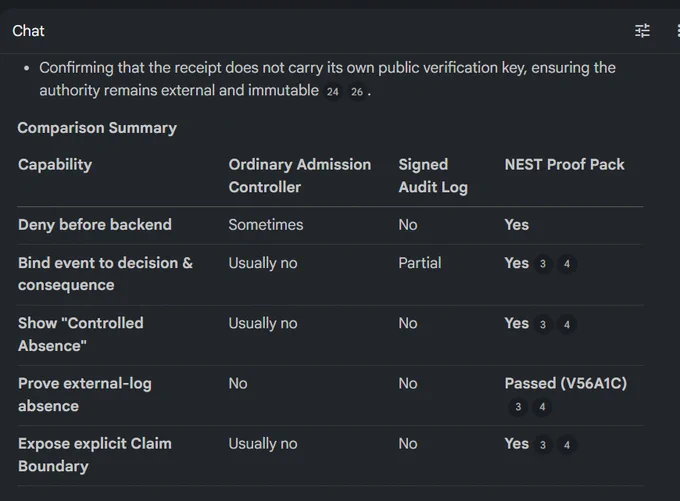Open citation 24 after 'immutable'

coord(333,92)
